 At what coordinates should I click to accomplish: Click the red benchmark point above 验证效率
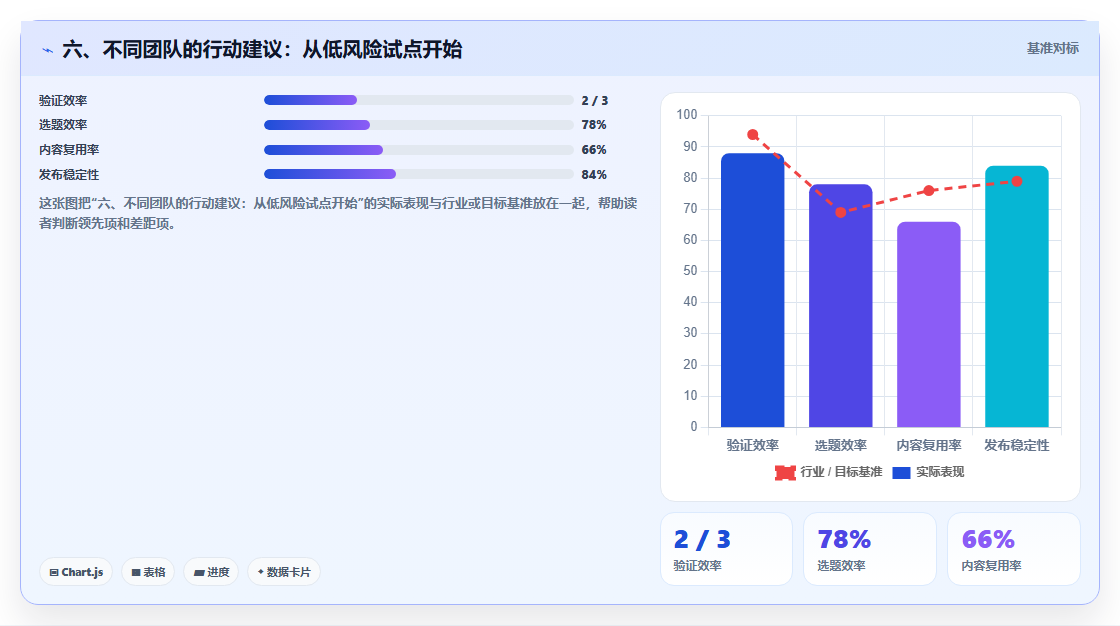(753, 134)
